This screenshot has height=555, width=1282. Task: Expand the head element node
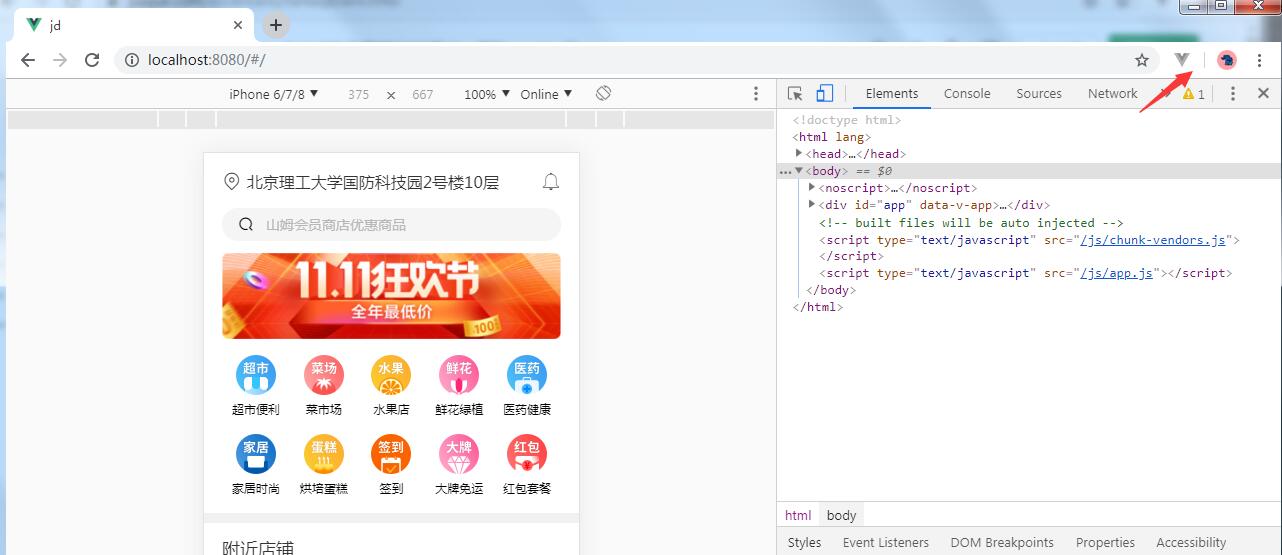799,153
